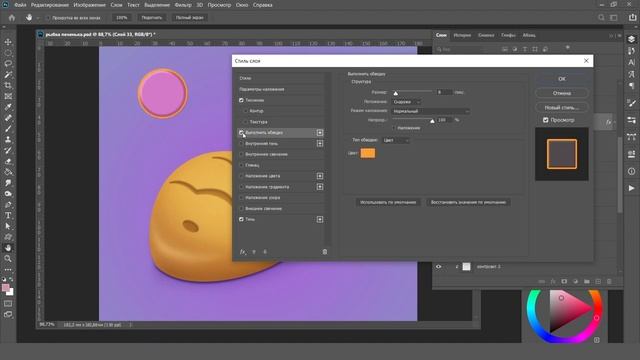
Task: Toggle the Выполнить обводку checkbox
Action: [241, 133]
